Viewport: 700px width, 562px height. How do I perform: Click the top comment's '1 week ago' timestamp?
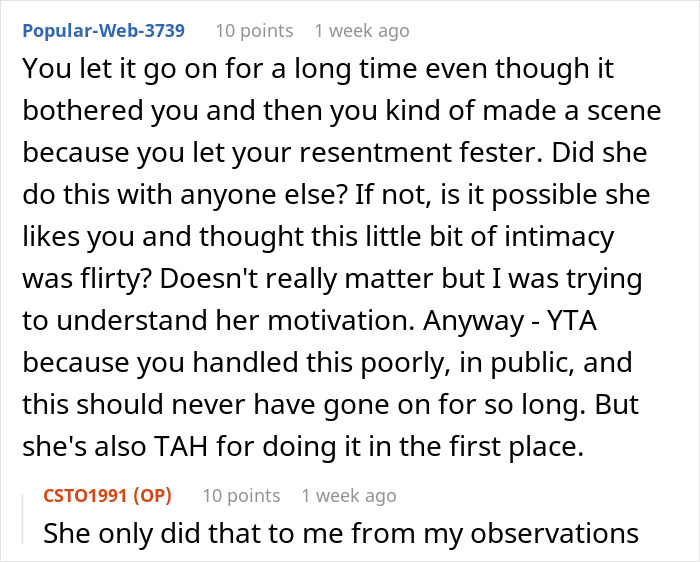pyautogui.click(x=361, y=30)
